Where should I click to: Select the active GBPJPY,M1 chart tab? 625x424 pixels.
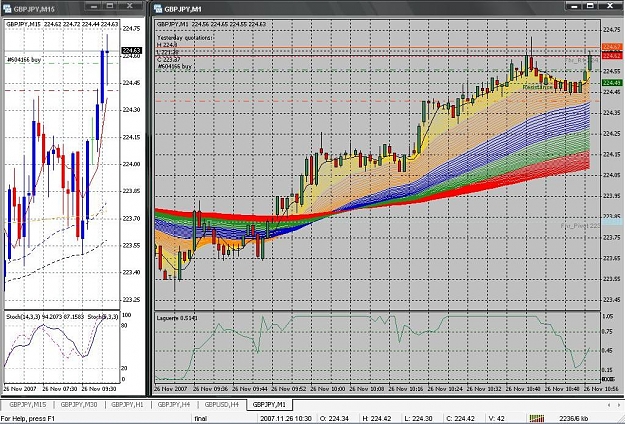point(269,404)
